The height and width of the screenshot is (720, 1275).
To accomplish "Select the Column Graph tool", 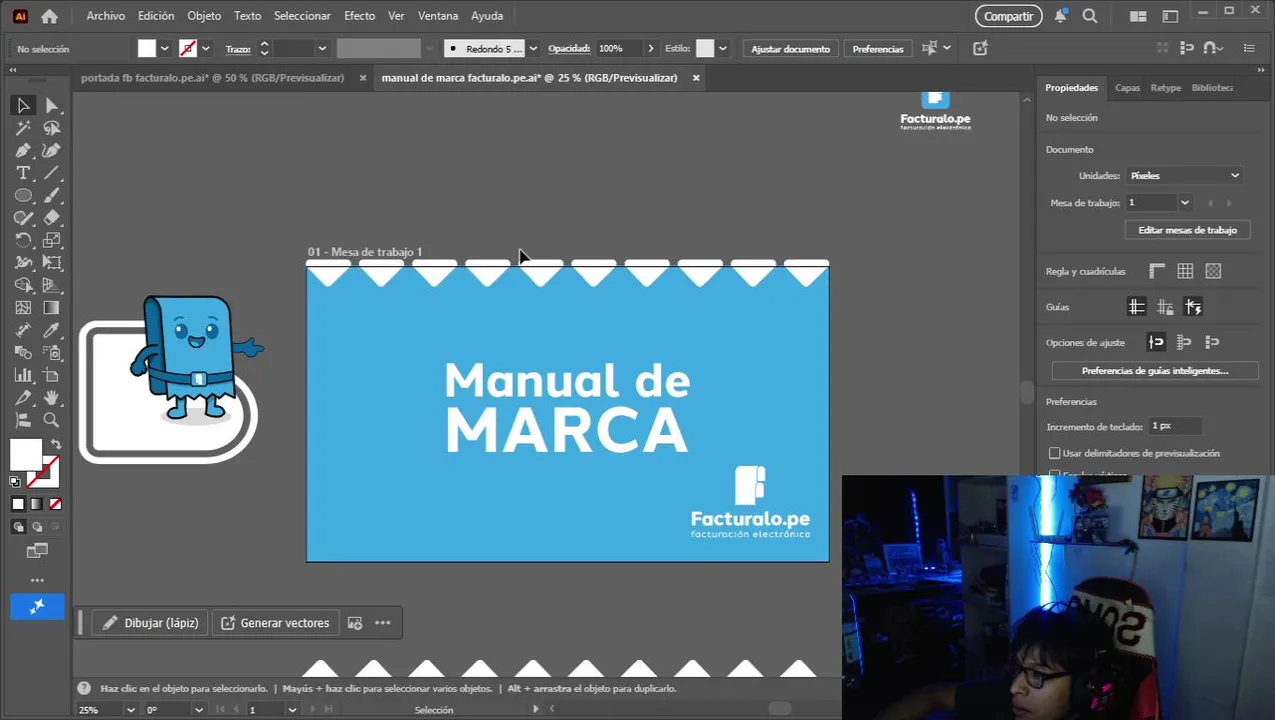I will point(23,375).
